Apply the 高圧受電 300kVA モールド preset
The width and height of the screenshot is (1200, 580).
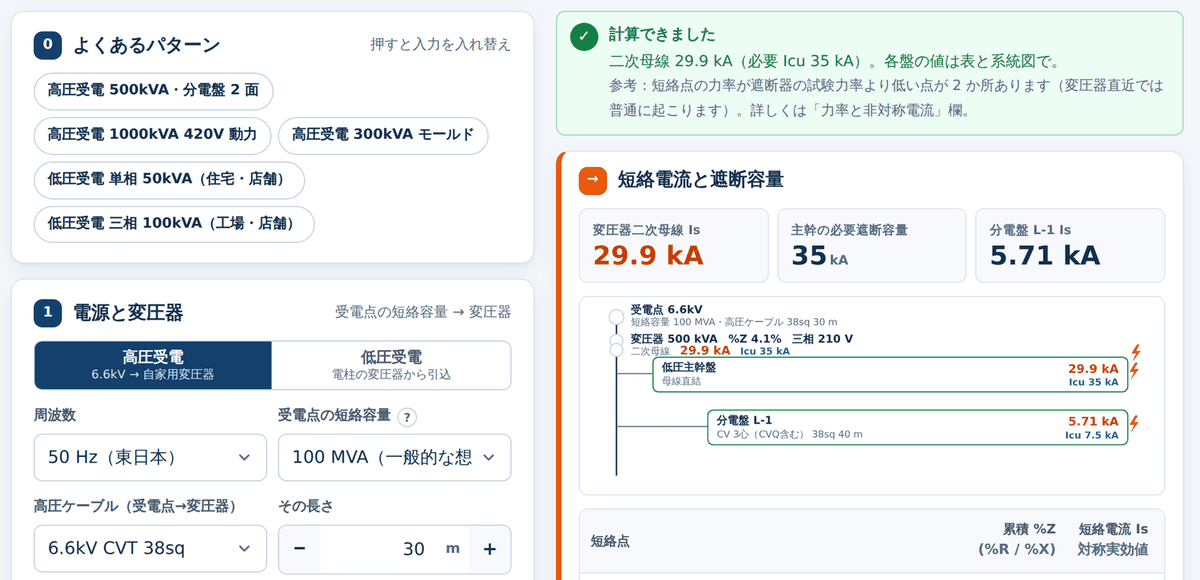pos(383,135)
